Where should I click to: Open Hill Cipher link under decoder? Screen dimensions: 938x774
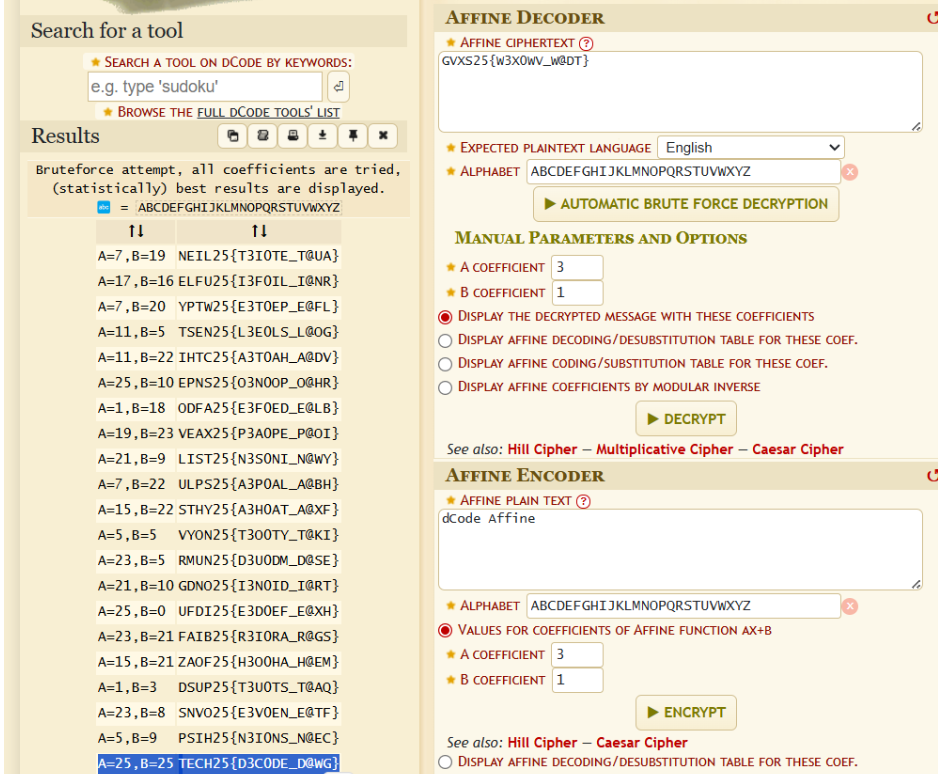pos(542,449)
